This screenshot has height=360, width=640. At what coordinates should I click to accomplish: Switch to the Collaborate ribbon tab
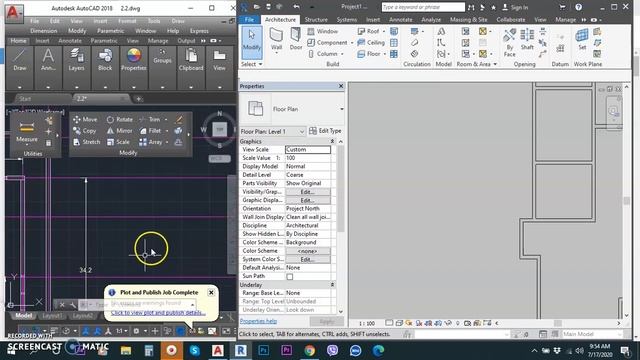pyautogui.click(x=511, y=19)
